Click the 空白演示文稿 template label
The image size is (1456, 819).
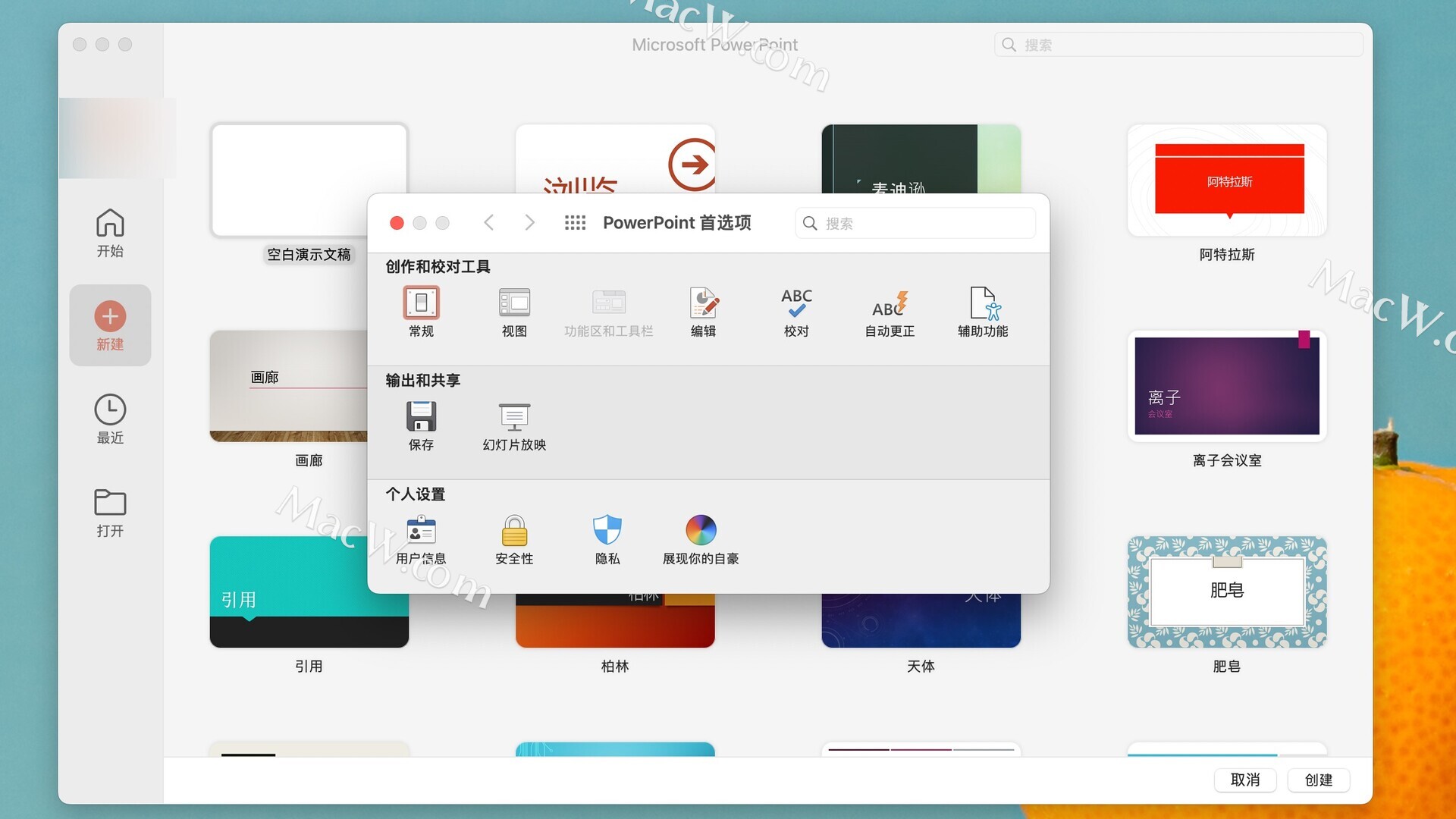(309, 254)
